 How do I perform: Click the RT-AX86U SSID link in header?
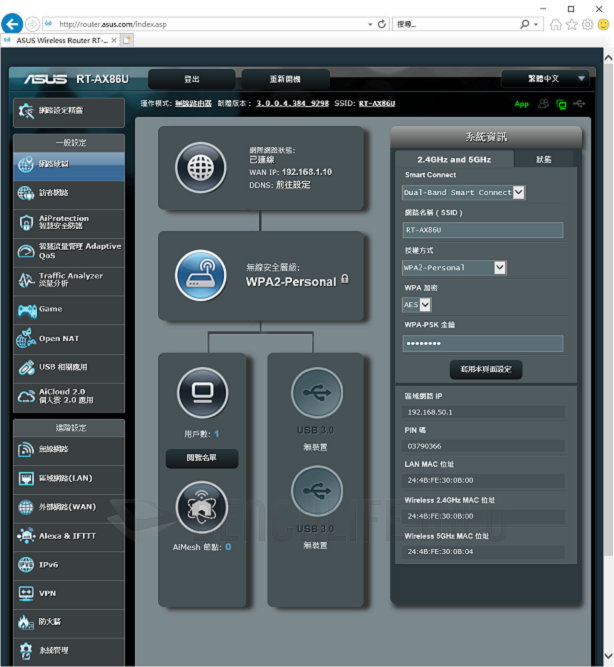pos(377,103)
